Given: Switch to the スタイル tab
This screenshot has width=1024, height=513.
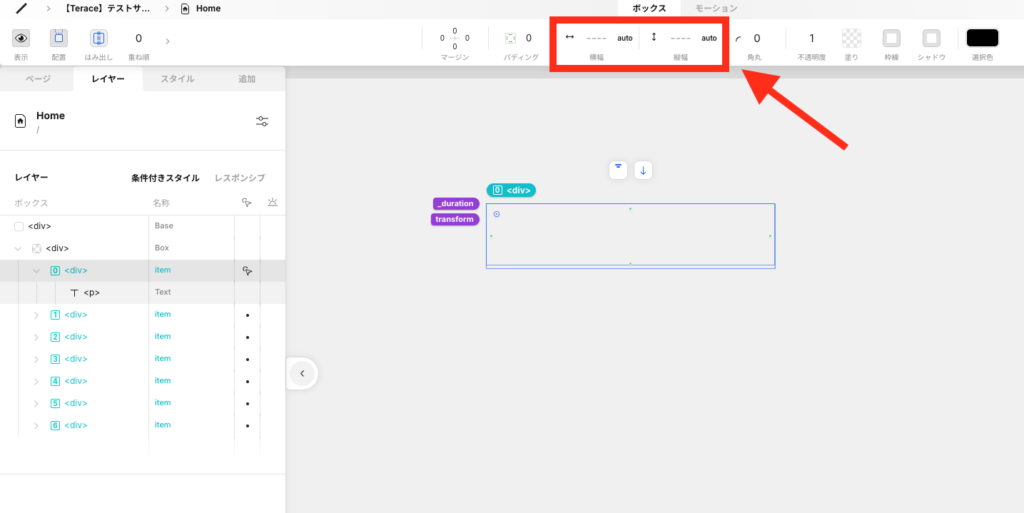Looking at the screenshot, I should [178, 78].
